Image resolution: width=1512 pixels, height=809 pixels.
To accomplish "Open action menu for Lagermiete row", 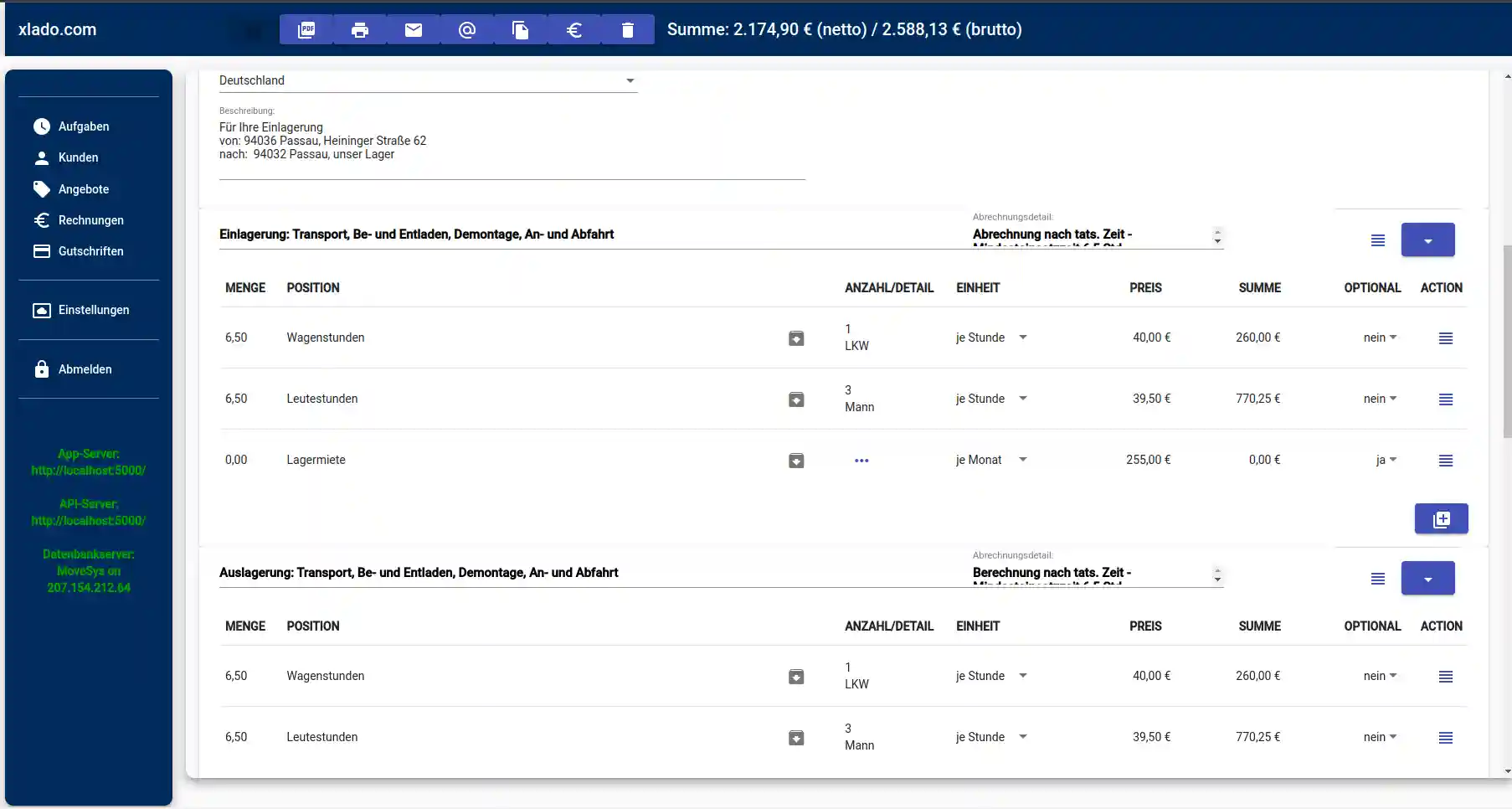I will coord(1446,461).
